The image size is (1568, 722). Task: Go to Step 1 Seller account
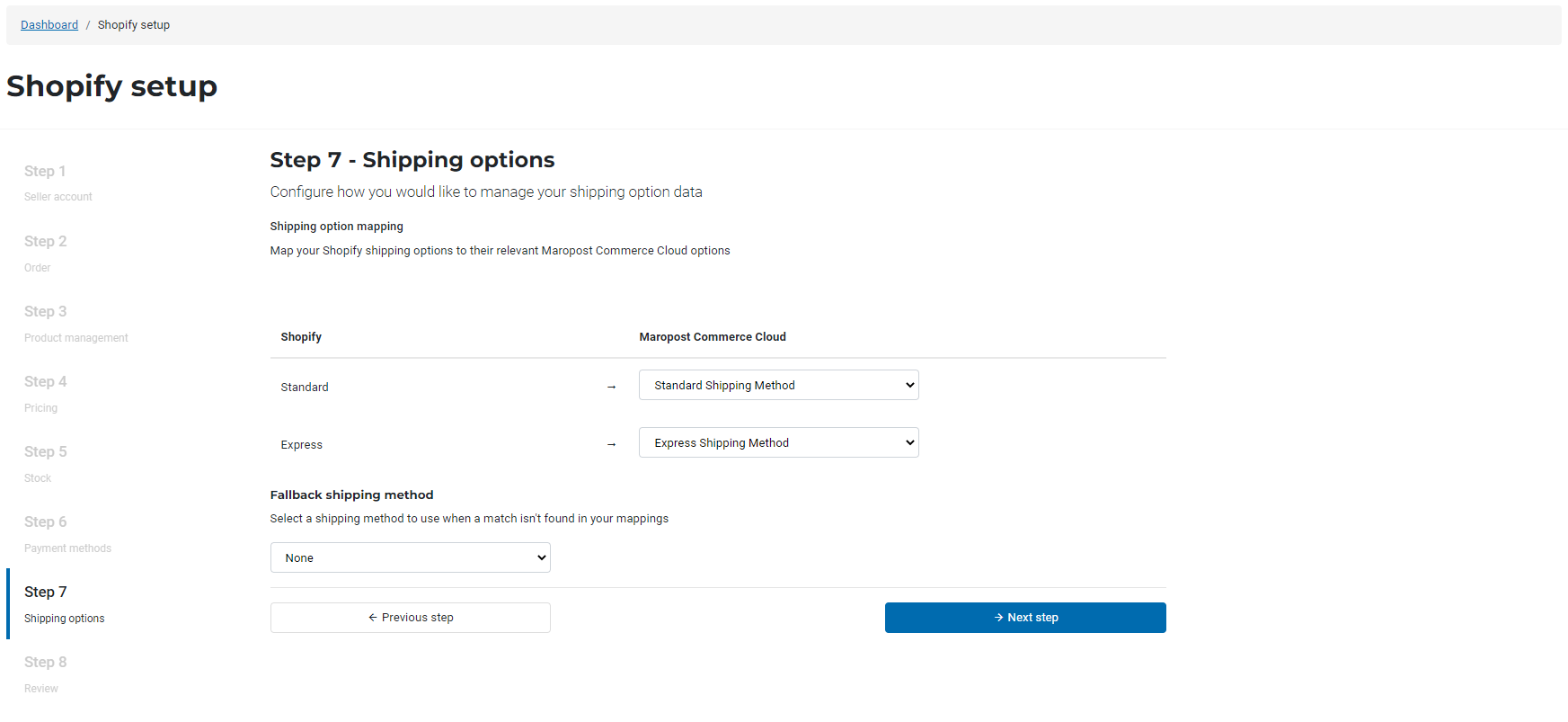tap(58, 183)
